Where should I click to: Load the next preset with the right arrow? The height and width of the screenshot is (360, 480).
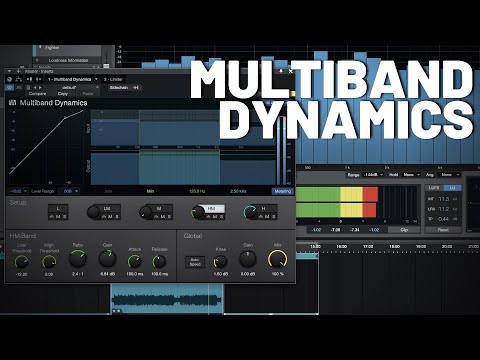40,87
